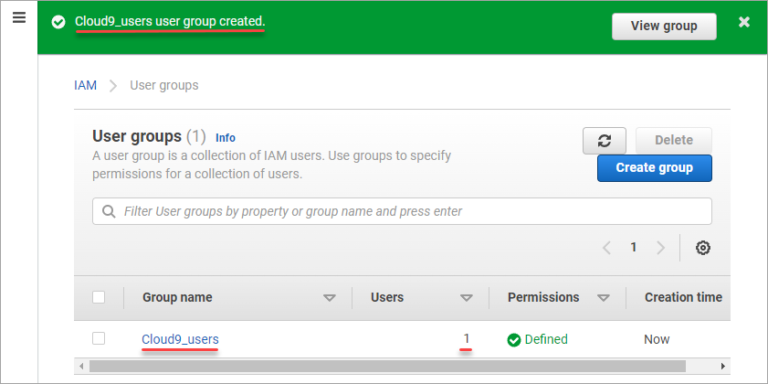Viewport: 768px width, 384px height.
Task: Focus the Filter User groups search field
Action: click(x=402, y=211)
